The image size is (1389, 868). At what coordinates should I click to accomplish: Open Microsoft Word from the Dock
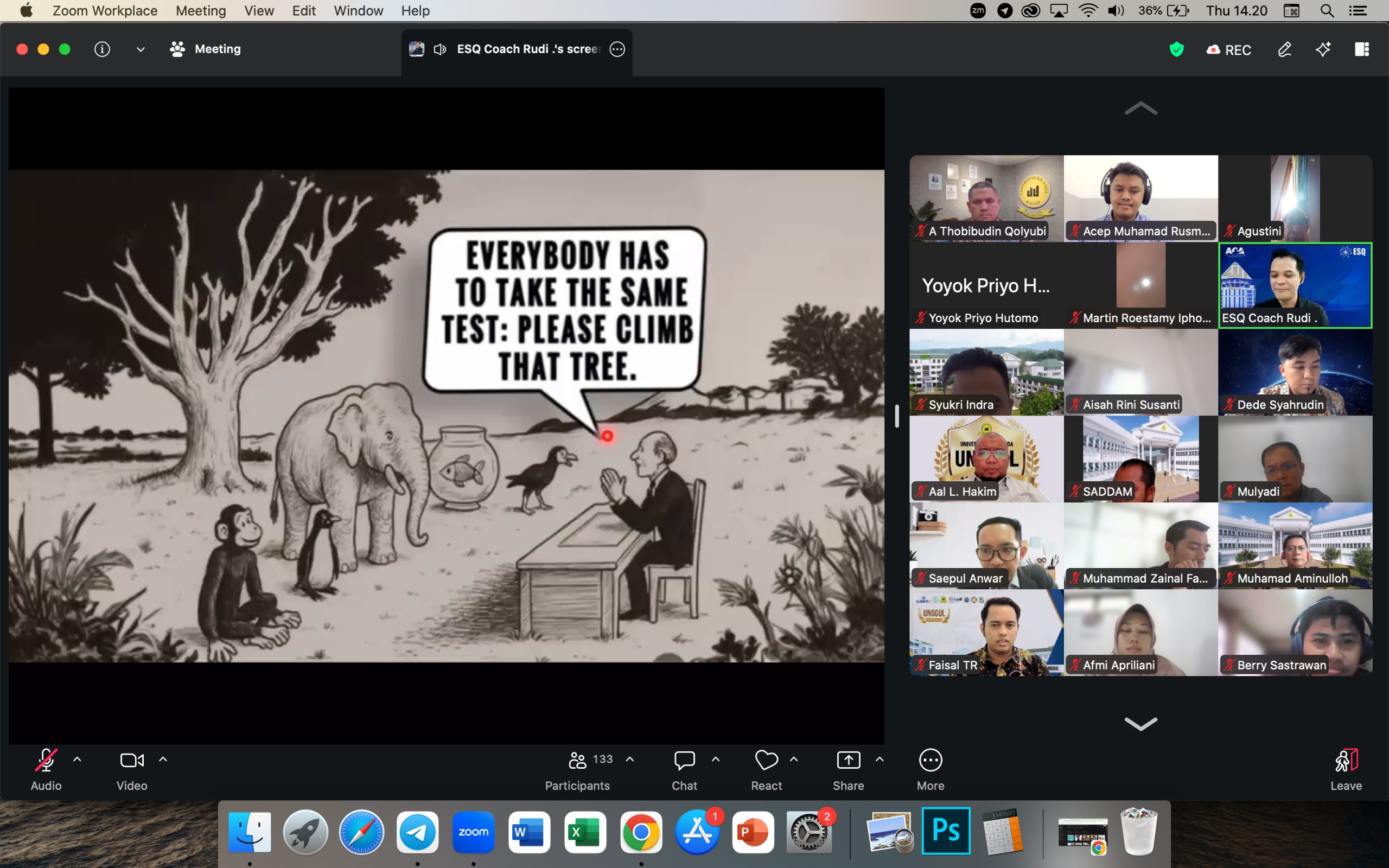[529, 832]
